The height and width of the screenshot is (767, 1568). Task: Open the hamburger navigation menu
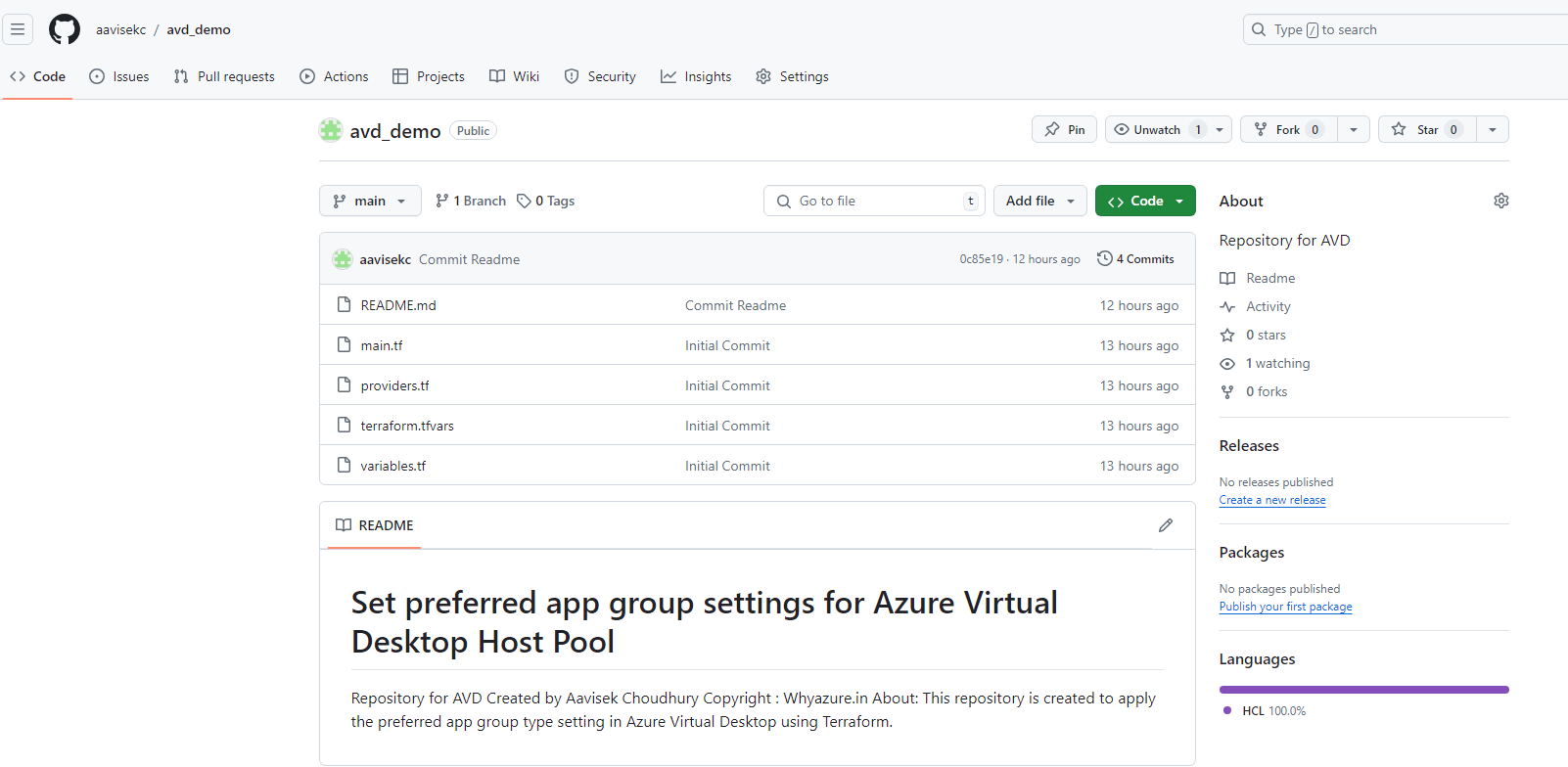18,29
